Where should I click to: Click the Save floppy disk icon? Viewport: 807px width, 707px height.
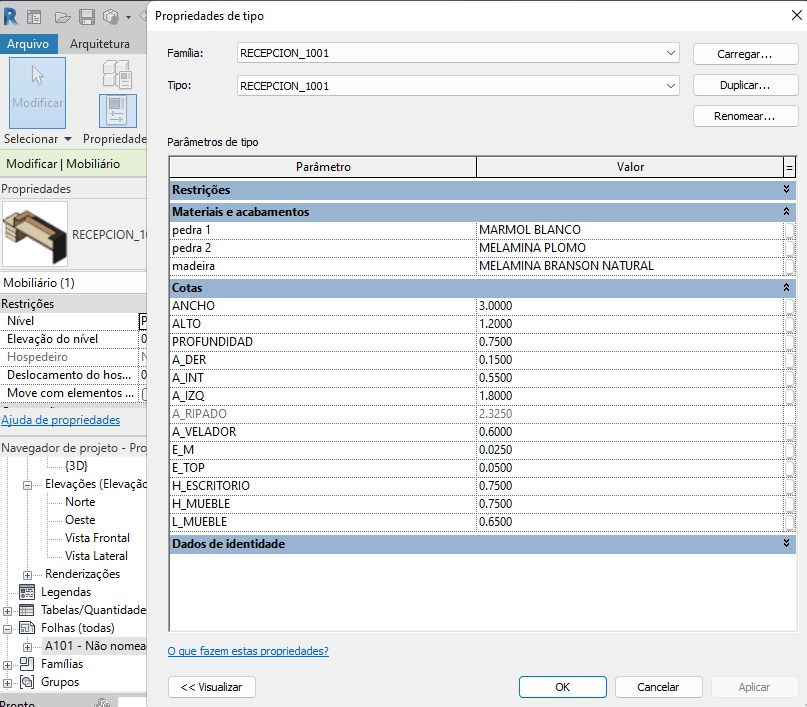[87, 17]
